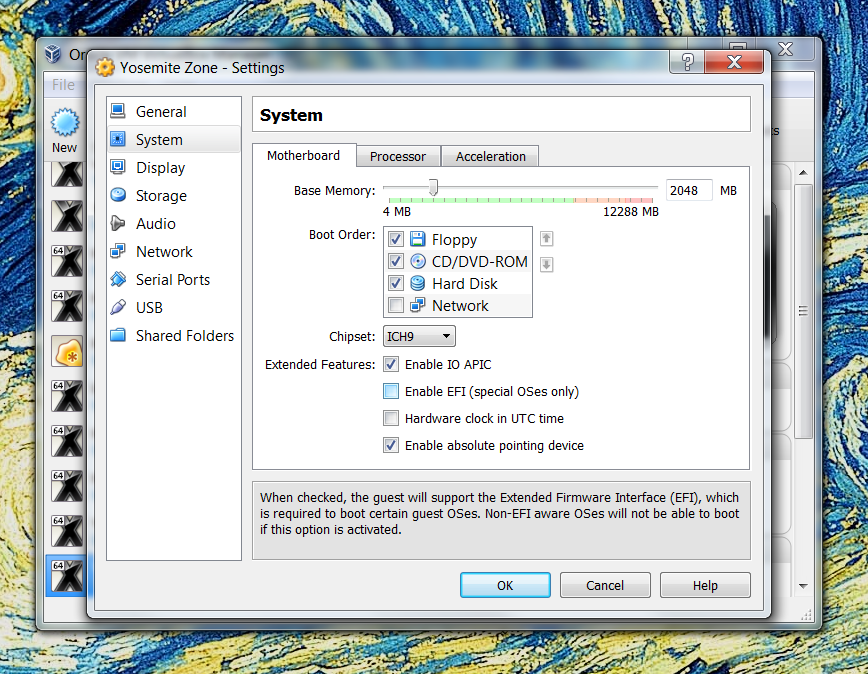Switch to the Processor tab
Screen dimensions: 868x674
click(398, 157)
